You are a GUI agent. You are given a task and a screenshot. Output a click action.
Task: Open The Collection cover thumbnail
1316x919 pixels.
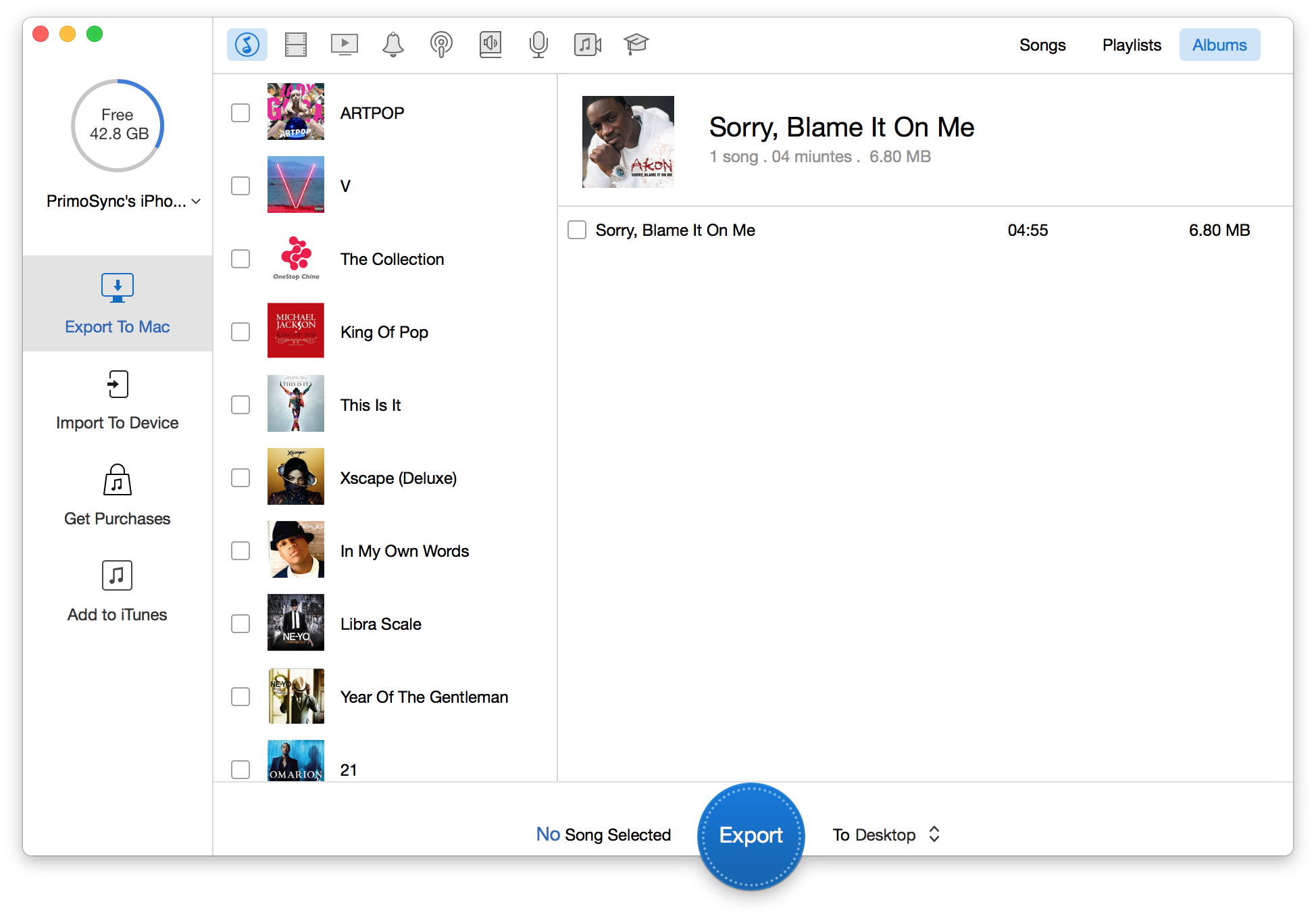[x=296, y=257]
